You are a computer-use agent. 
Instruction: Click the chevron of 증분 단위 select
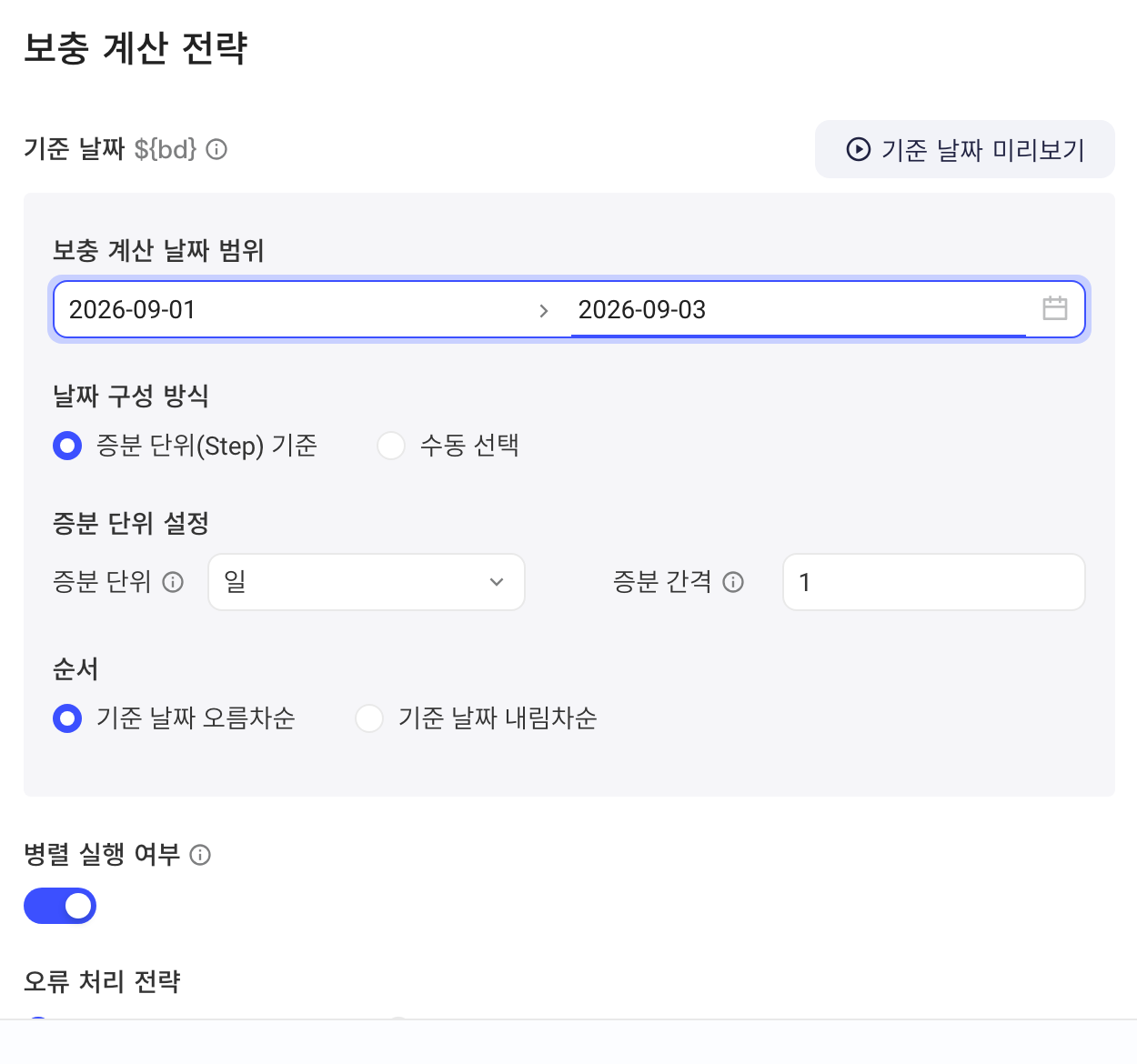(x=497, y=582)
